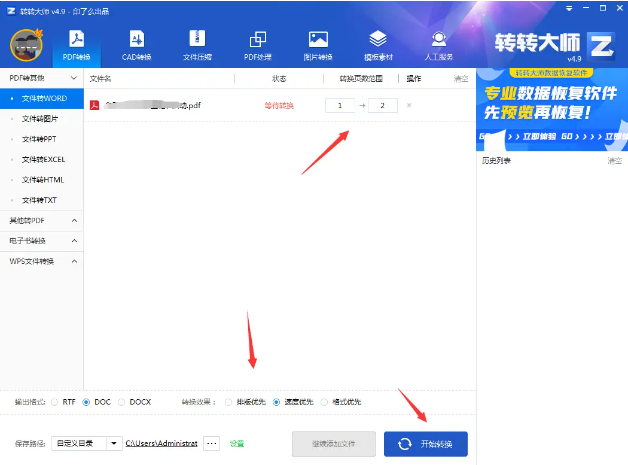Click the 专业数据恢复软件 ad banner

pos(552,109)
